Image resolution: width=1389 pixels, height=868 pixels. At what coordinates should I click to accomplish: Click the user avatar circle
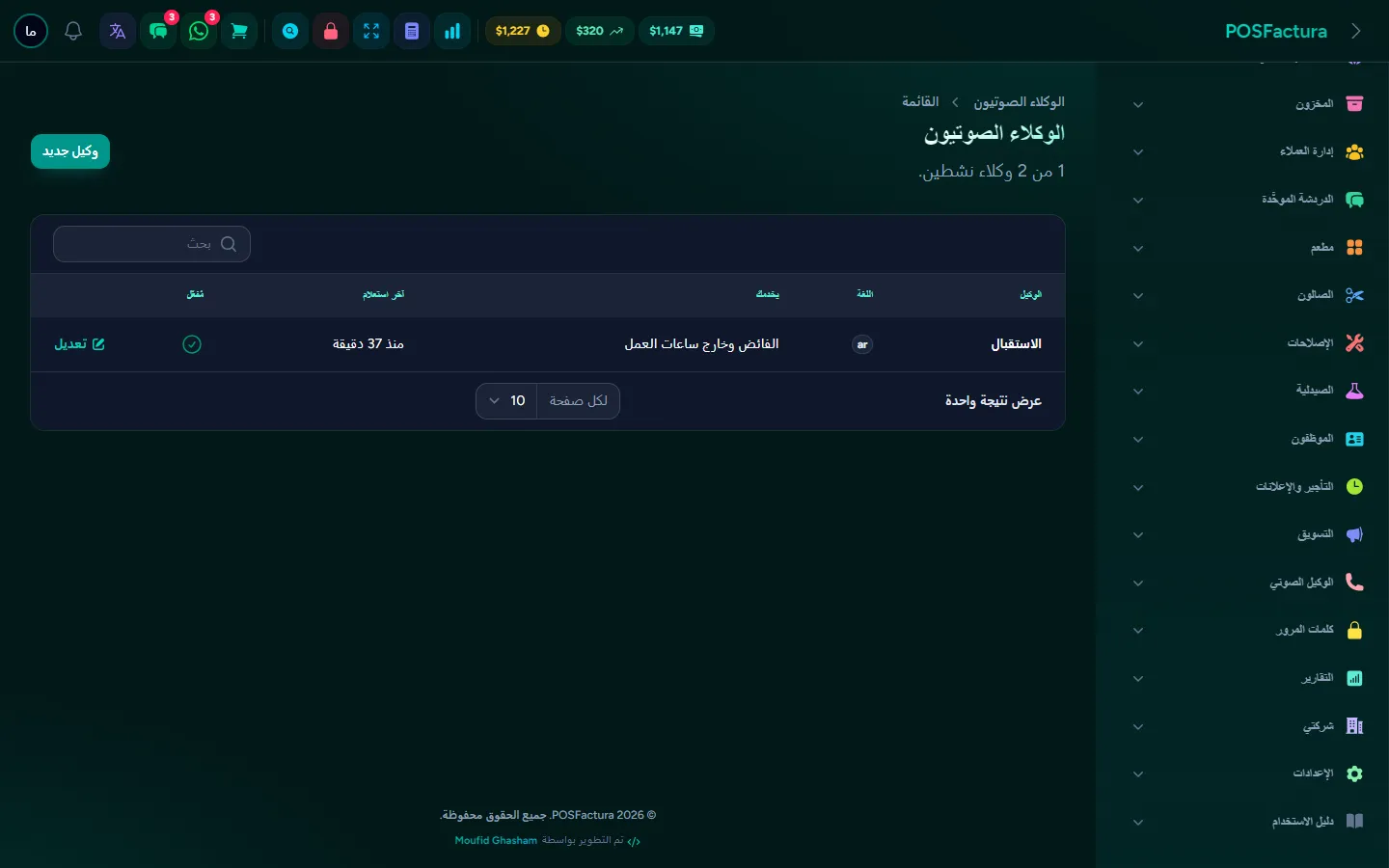[31, 31]
